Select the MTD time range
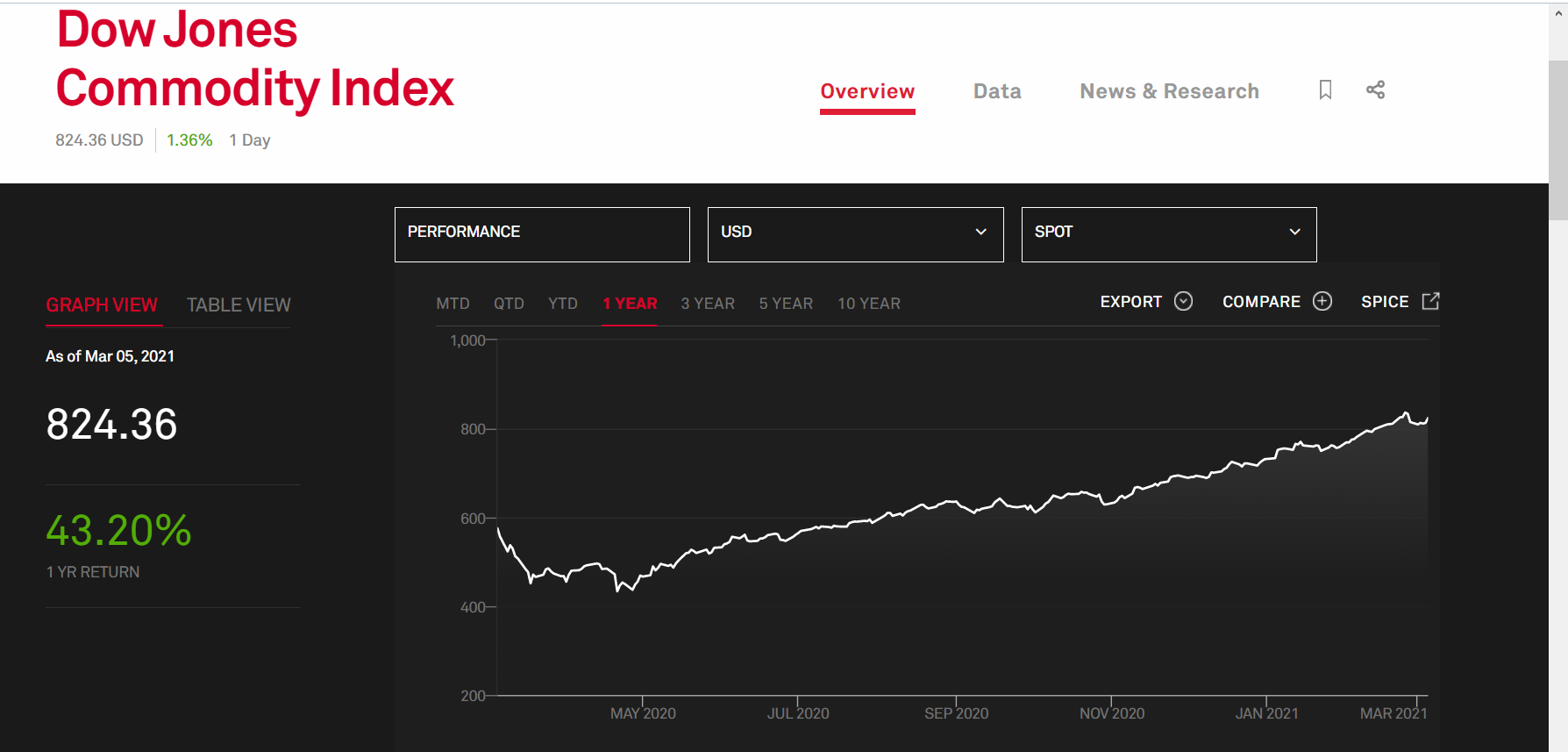 click(453, 304)
